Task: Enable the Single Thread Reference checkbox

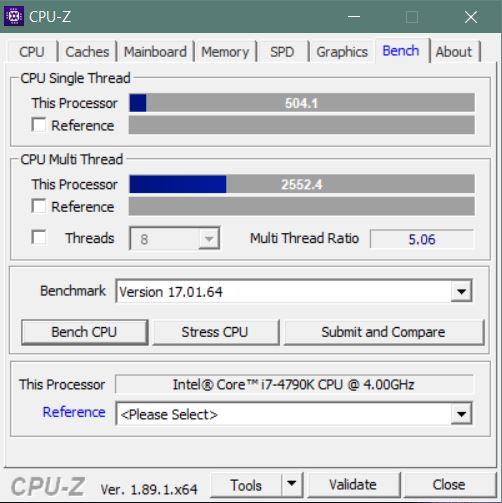Action: [x=39, y=125]
